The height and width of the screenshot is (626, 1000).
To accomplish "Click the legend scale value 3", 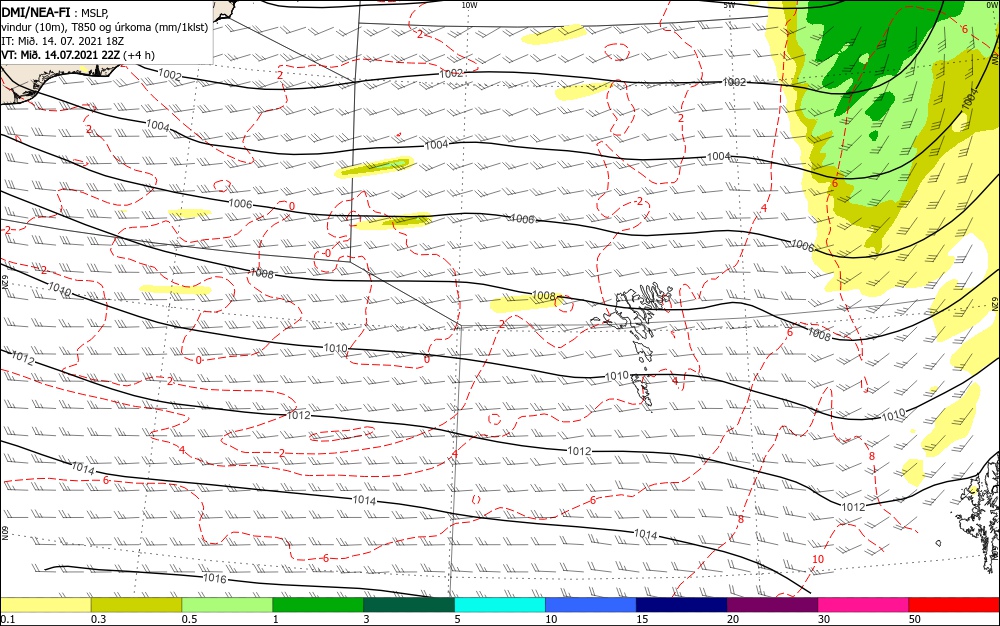I will coord(366,619).
